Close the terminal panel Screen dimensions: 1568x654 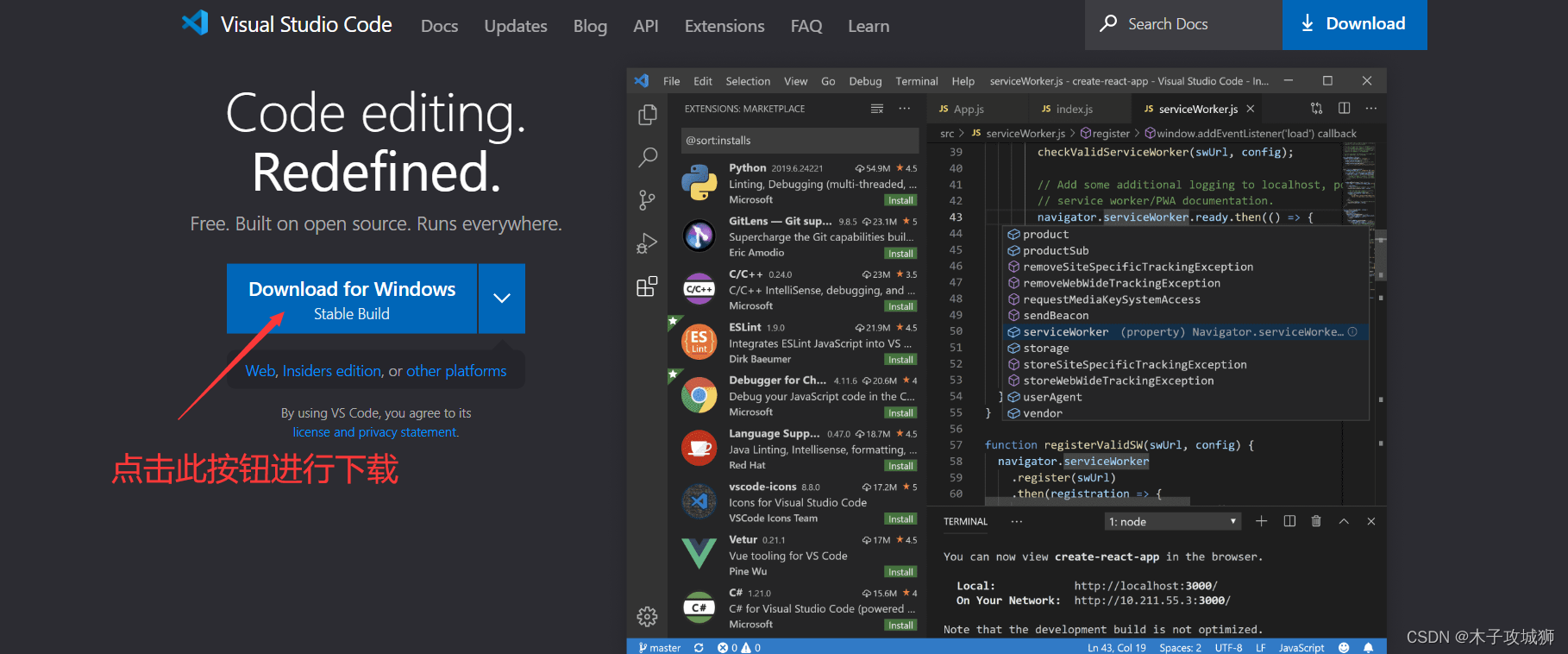tap(1371, 521)
